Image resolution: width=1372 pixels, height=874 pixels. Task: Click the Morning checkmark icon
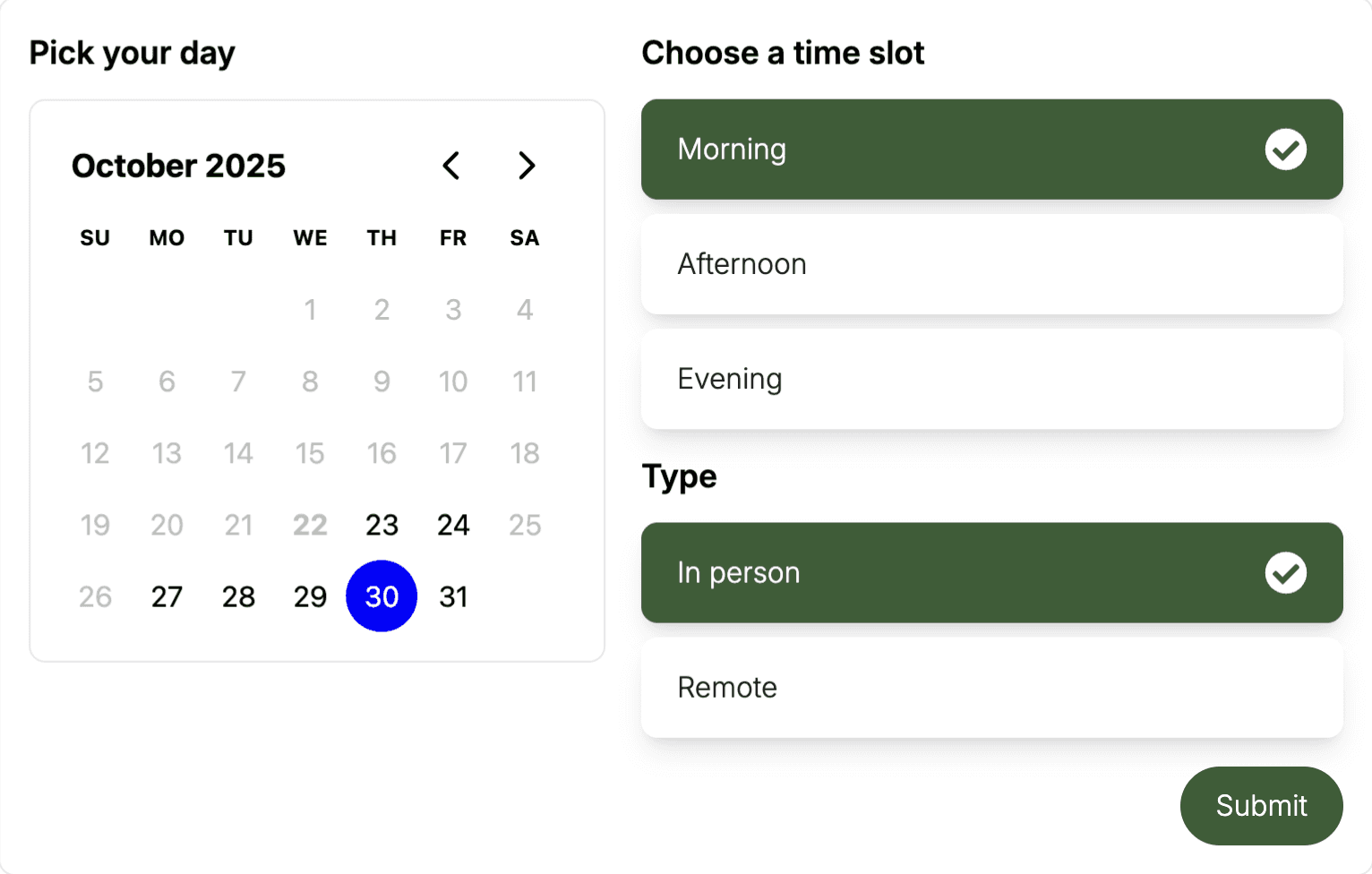pyautogui.click(x=1285, y=150)
